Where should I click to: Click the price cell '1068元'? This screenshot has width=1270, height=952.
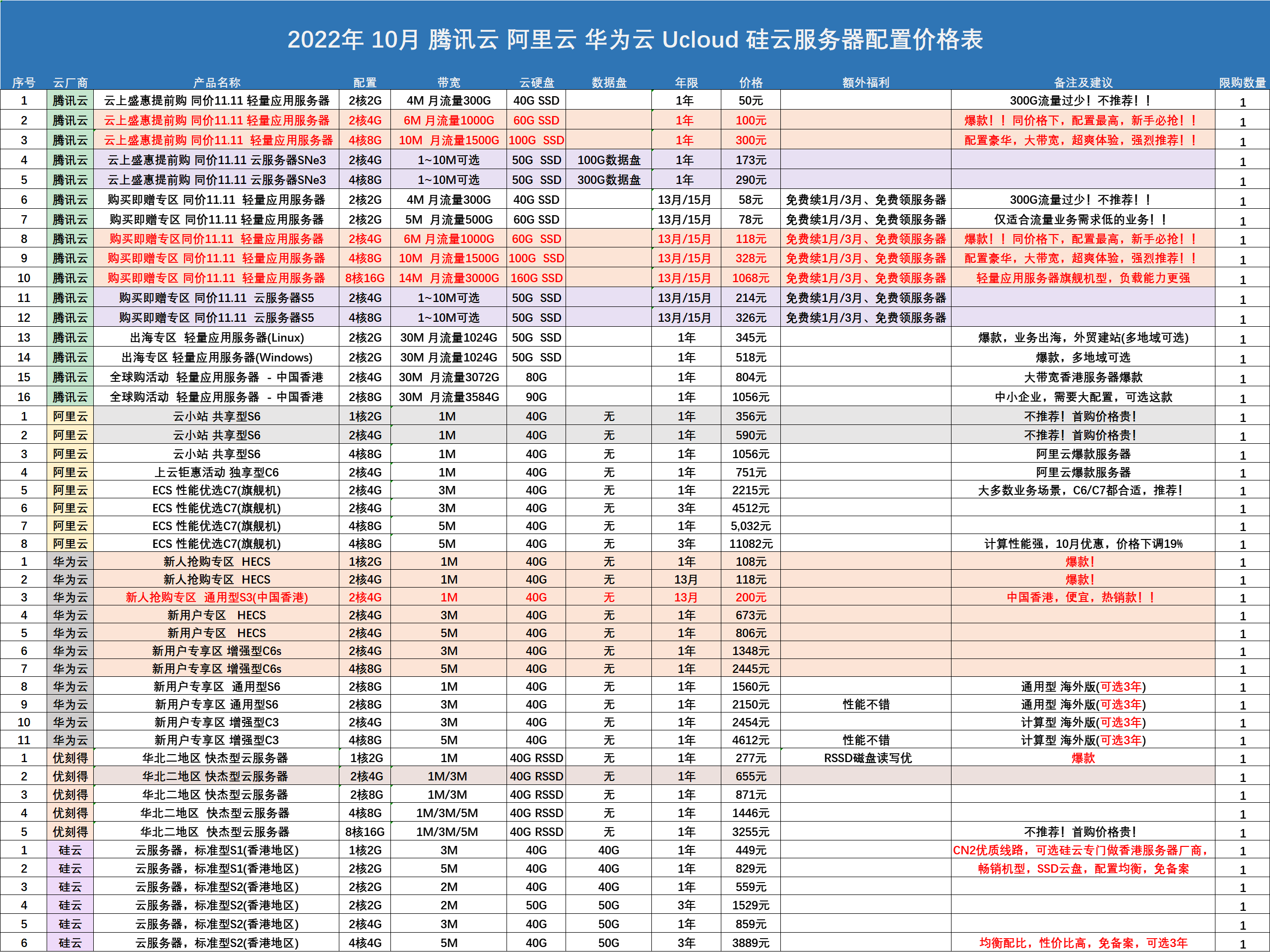[x=751, y=278]
